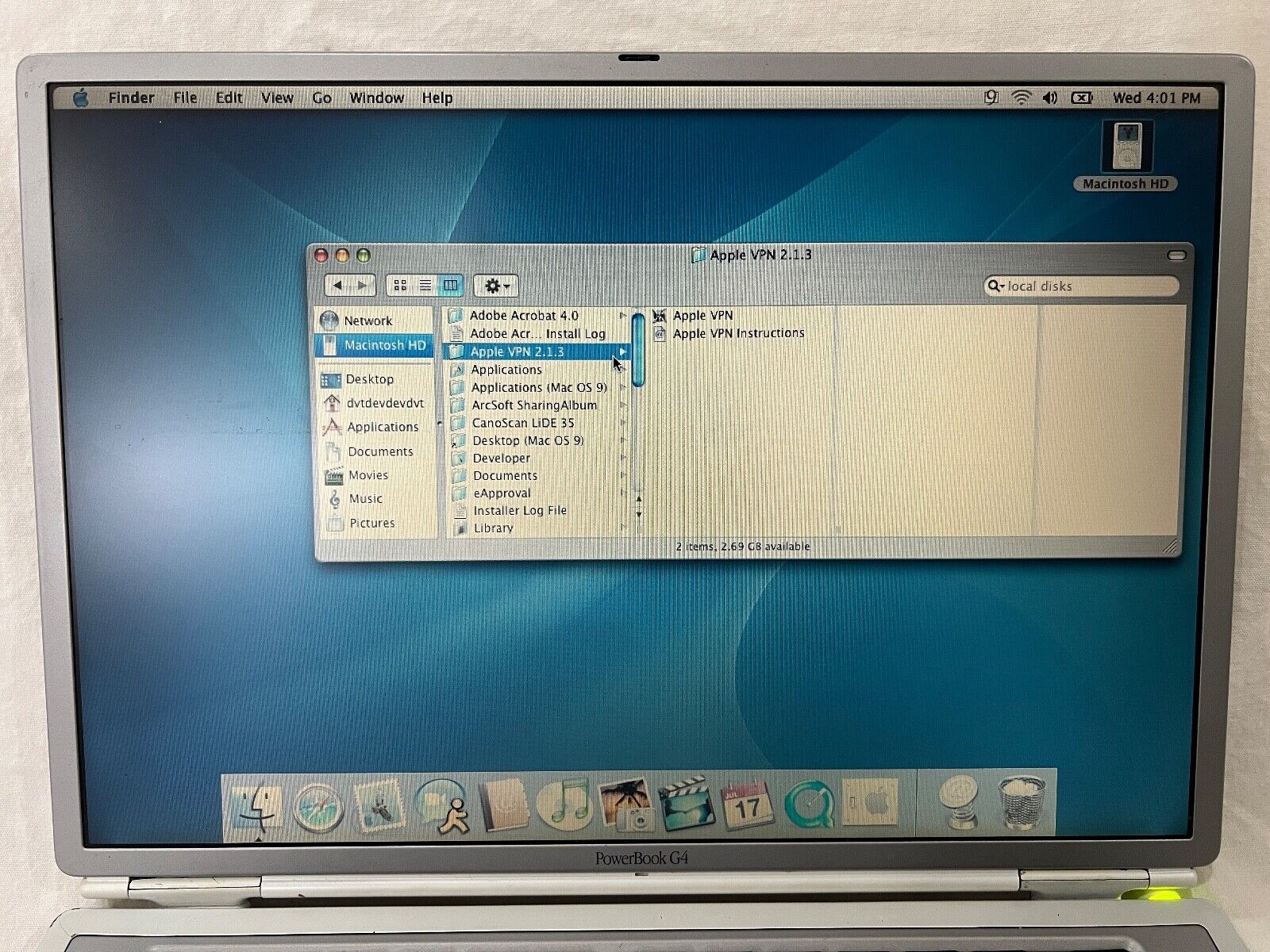Image resolution: width=1270 pixels, height=952 pixels.
Task: Open iChat from the Dock
Action: (441, 805)
